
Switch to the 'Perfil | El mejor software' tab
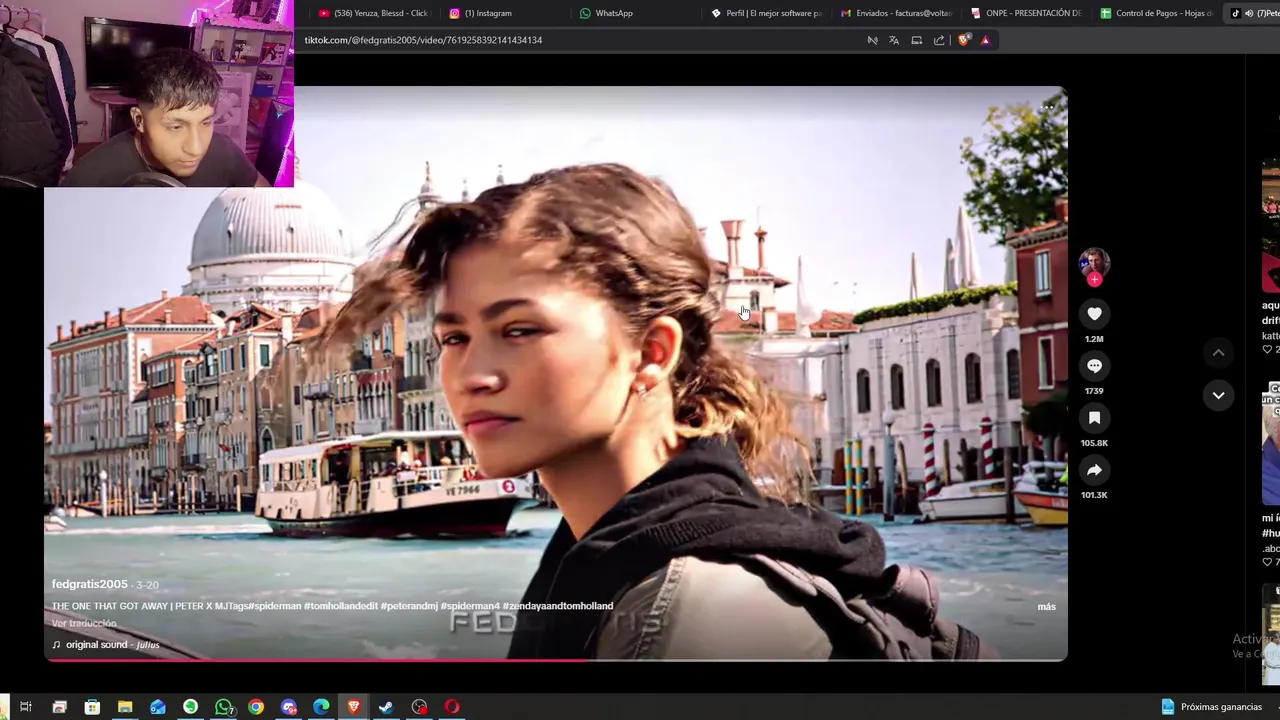(767, 13)
